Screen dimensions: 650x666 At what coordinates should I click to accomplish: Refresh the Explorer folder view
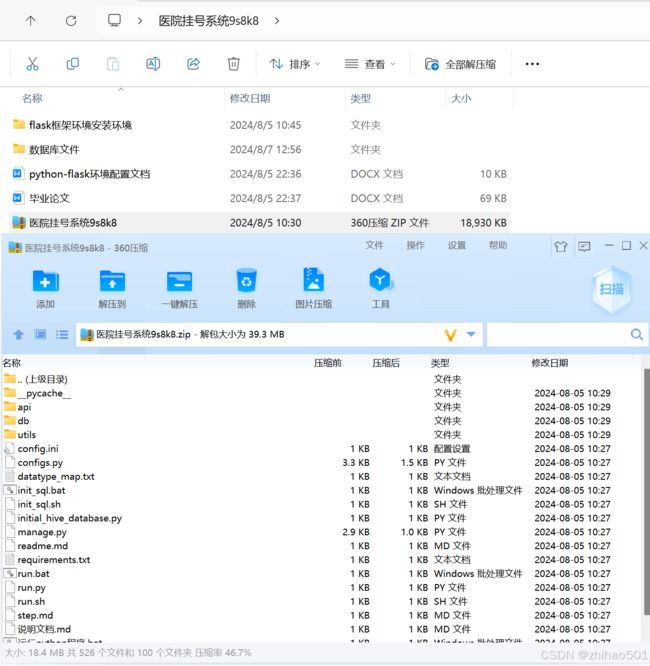click(x=71, y=20)
